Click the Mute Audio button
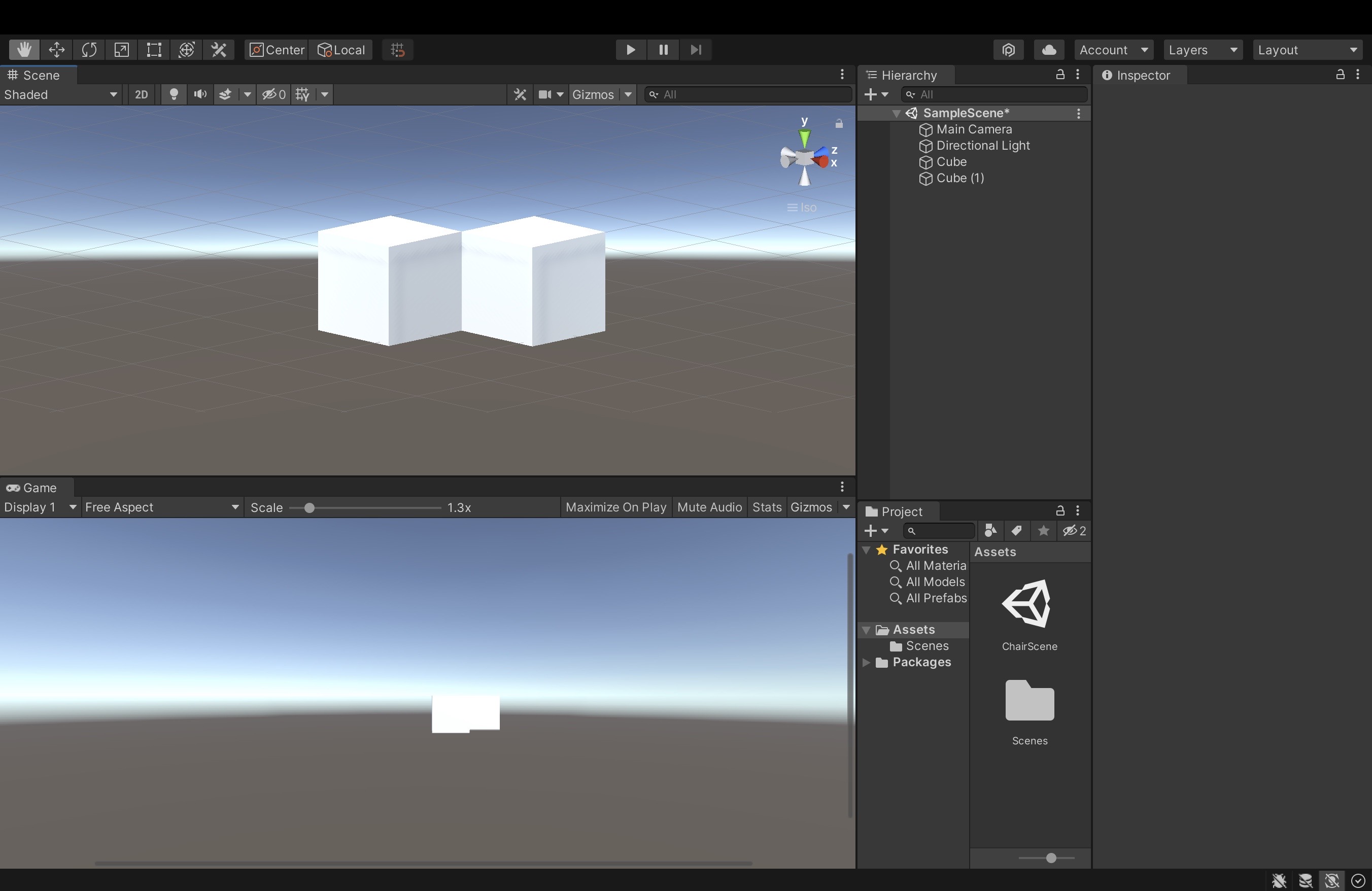 pos(709,507)
